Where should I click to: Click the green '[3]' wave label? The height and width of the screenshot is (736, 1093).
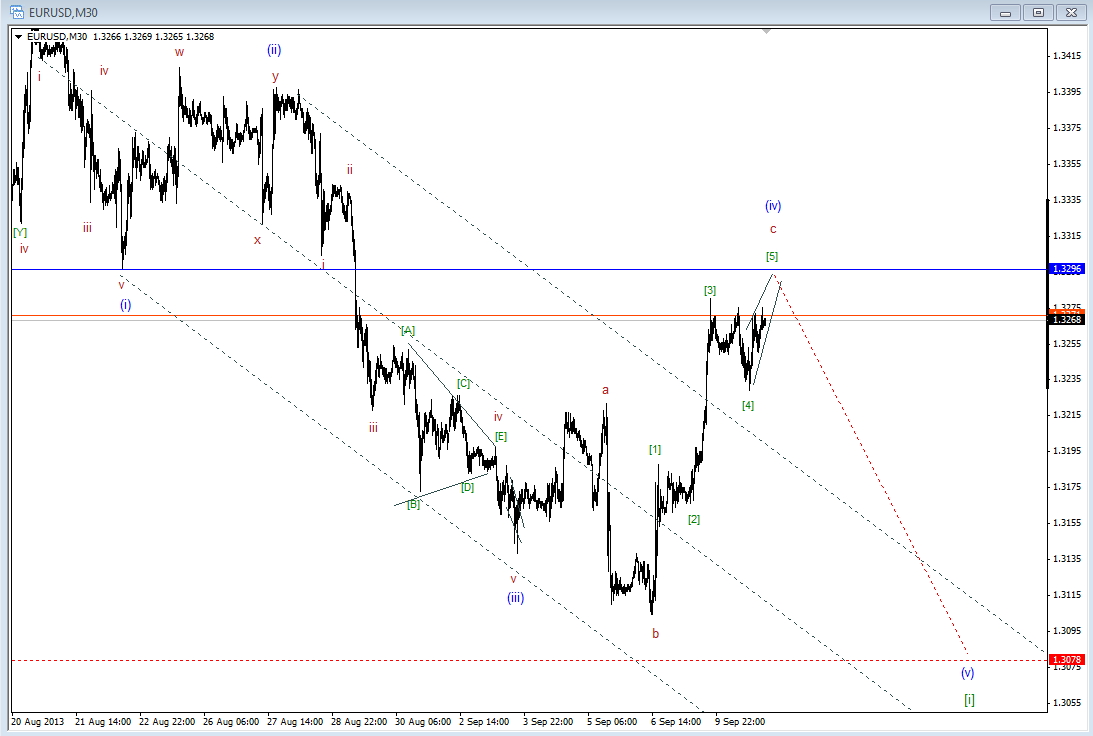point(710,290)
